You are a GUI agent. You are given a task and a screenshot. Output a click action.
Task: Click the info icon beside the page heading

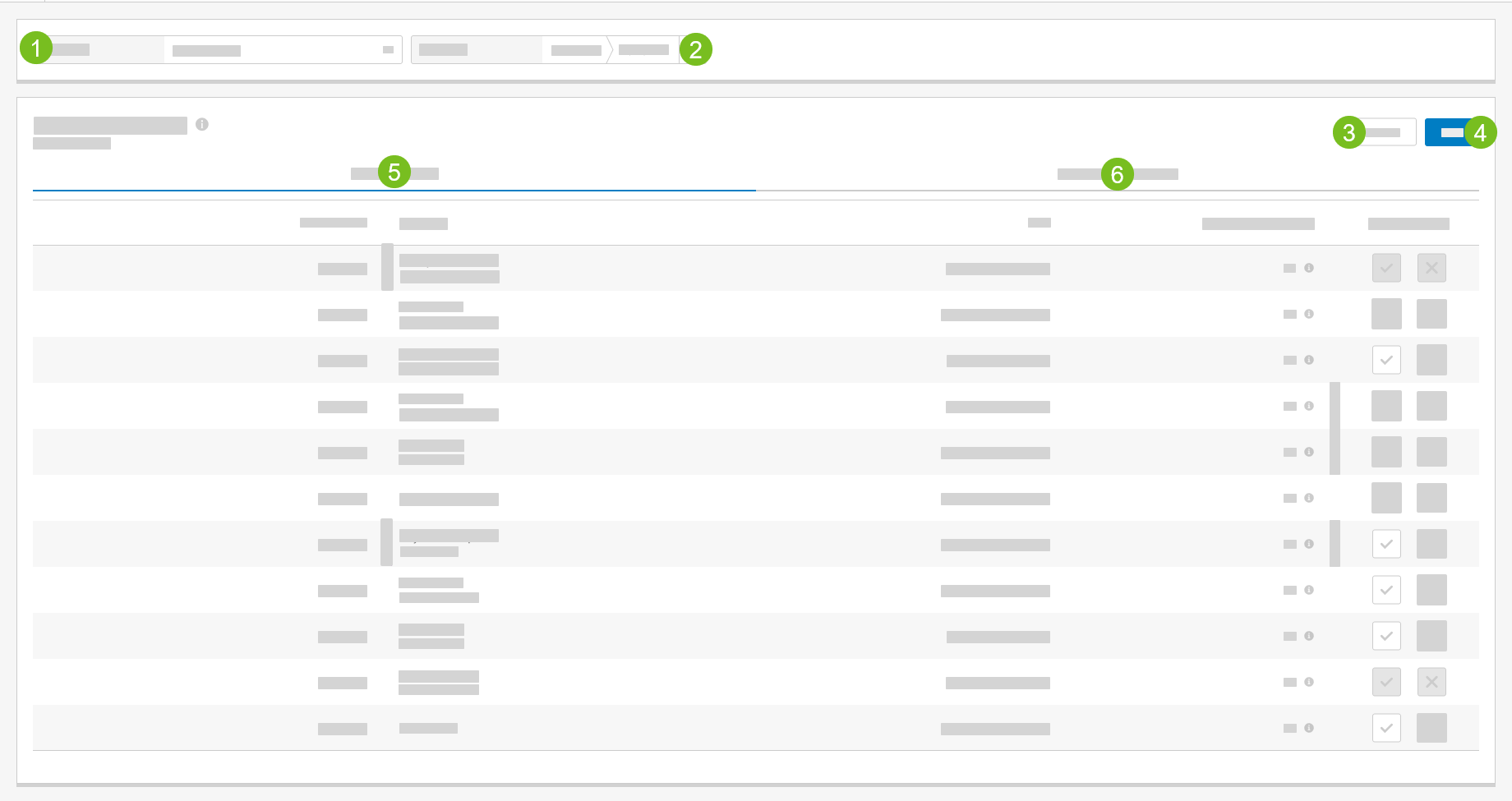(x=202, y=124)
